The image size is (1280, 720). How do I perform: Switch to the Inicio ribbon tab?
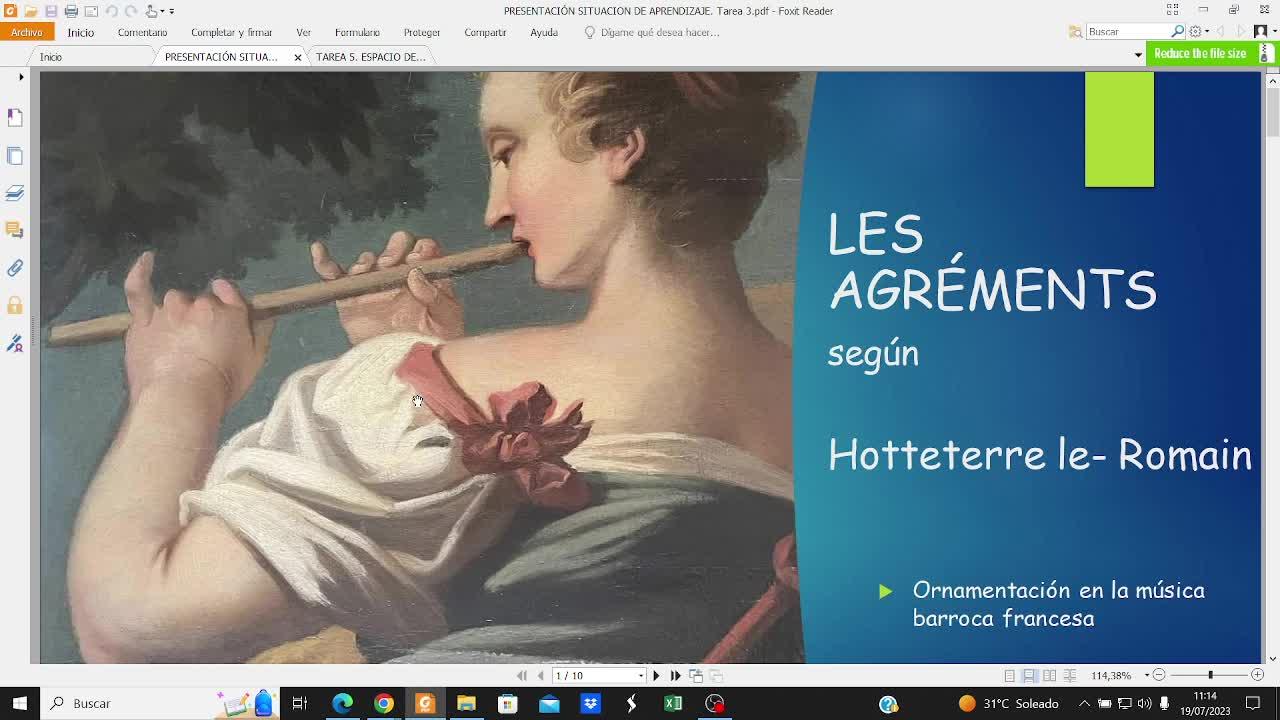click(x=81, y=32)
